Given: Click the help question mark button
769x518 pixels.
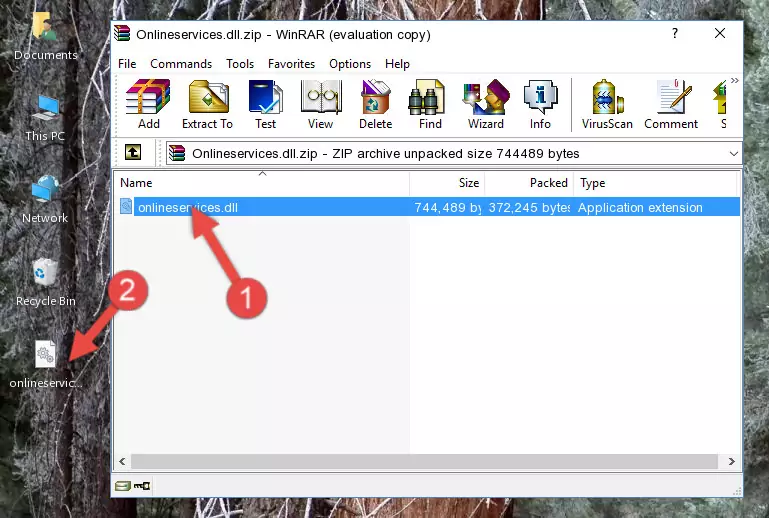Looking at the screenshot, I should pos(675,33).
